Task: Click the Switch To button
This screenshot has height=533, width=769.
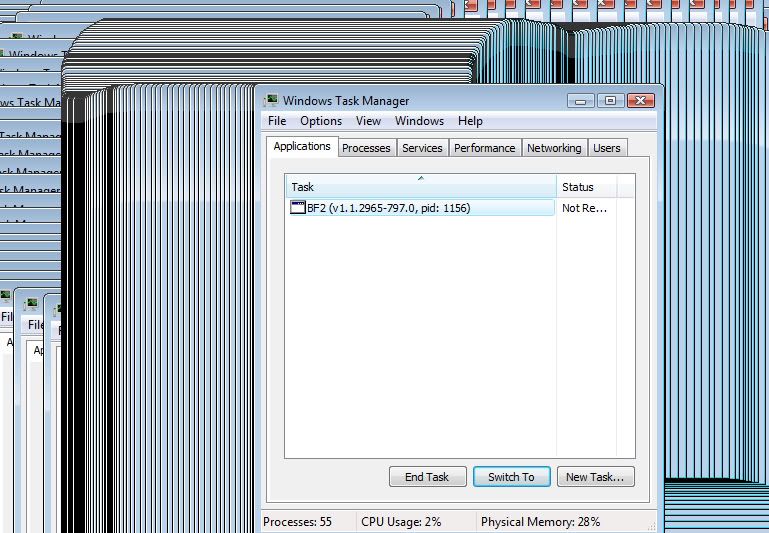Action: tap(511, 477)
